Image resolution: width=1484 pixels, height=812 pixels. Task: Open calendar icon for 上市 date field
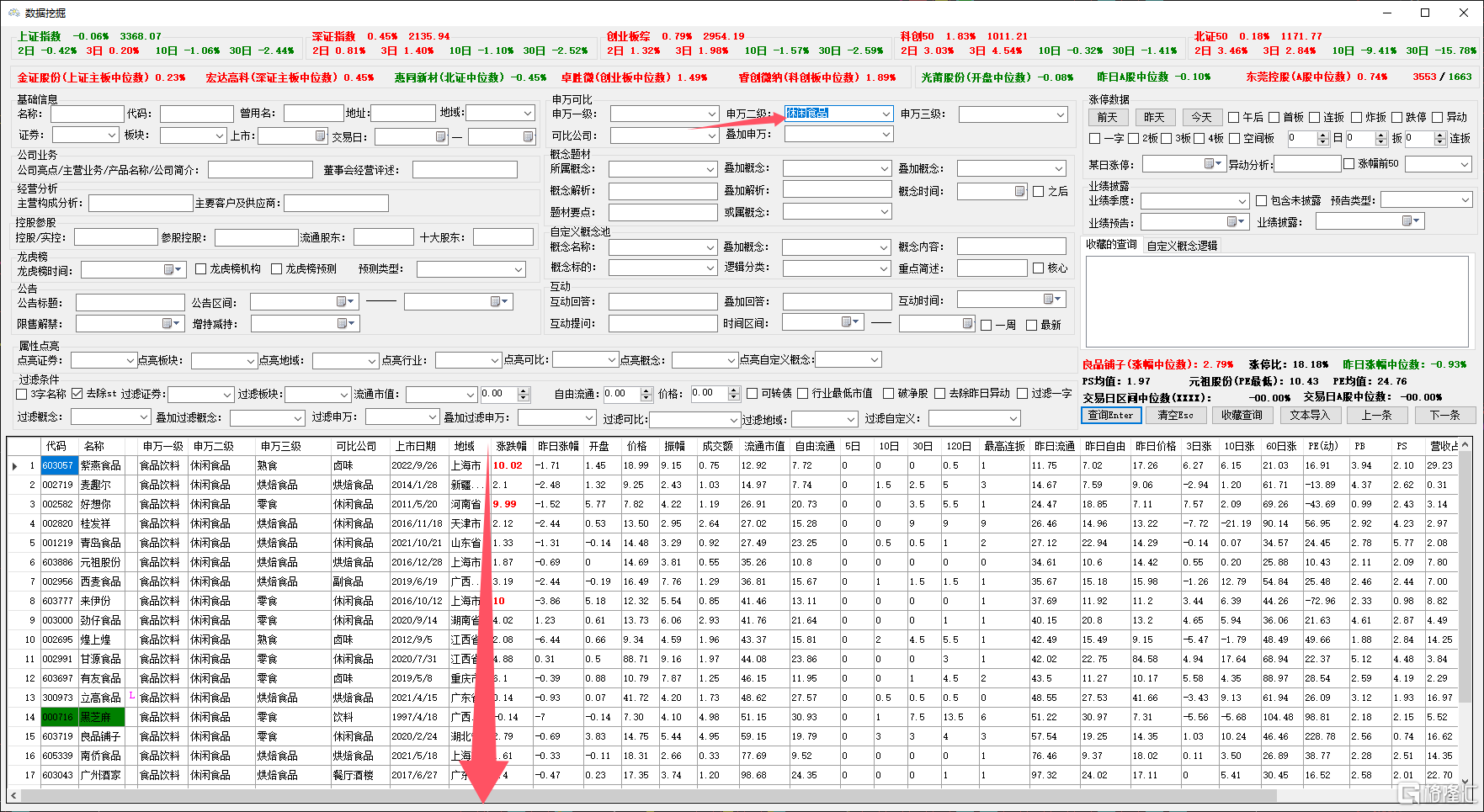tap(320, 135)
